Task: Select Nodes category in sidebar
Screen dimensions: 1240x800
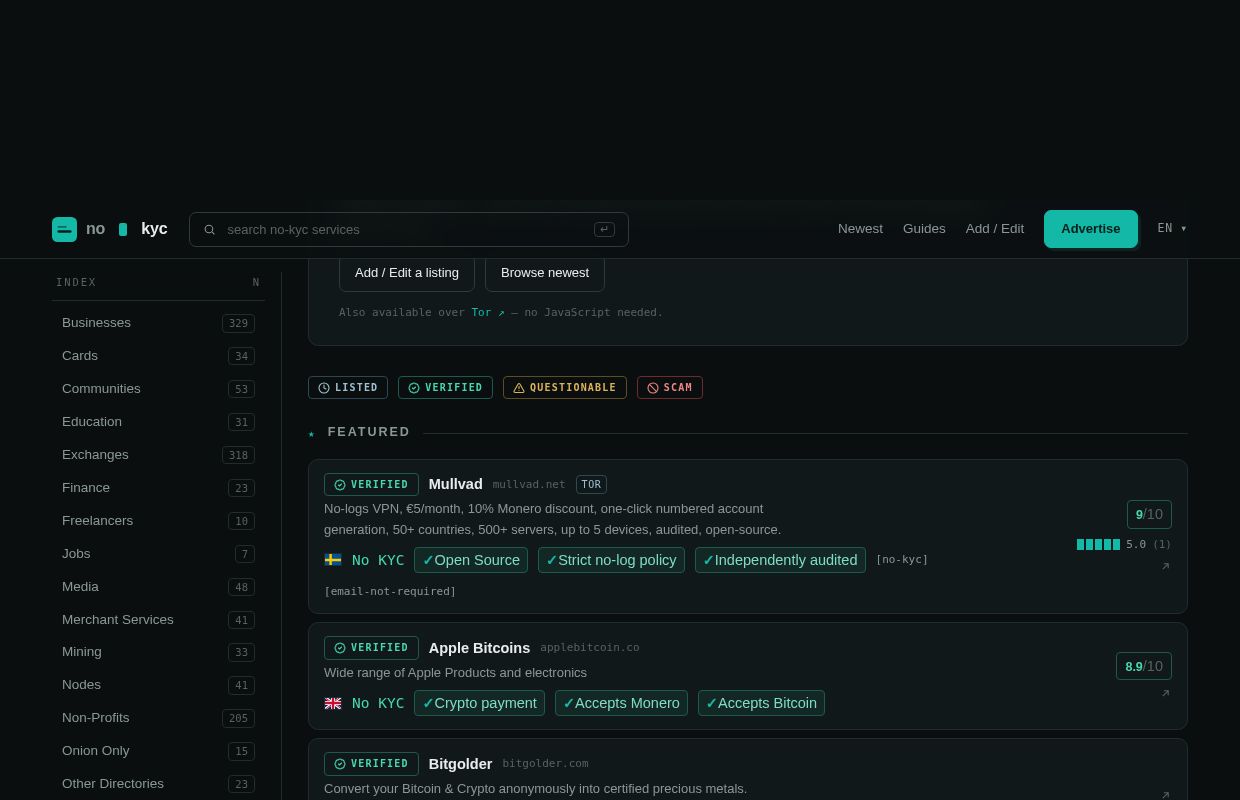Action: pos(158,685)
